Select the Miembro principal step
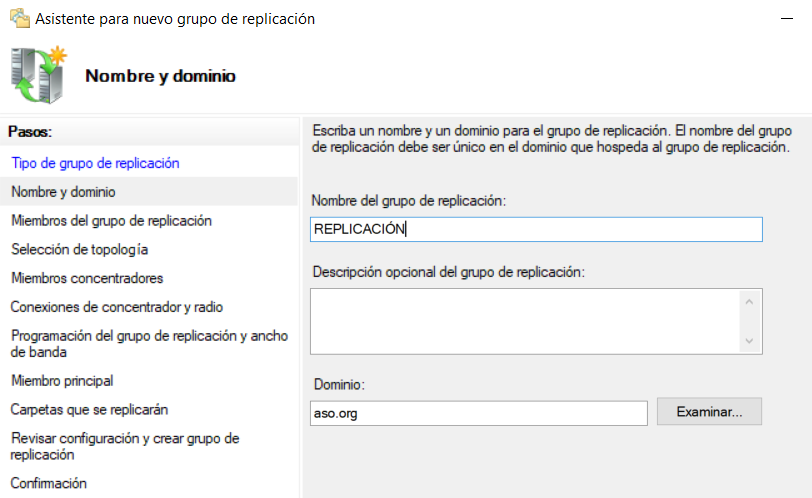The height and width of the screenshot is (498, 812). pos(62,380)
